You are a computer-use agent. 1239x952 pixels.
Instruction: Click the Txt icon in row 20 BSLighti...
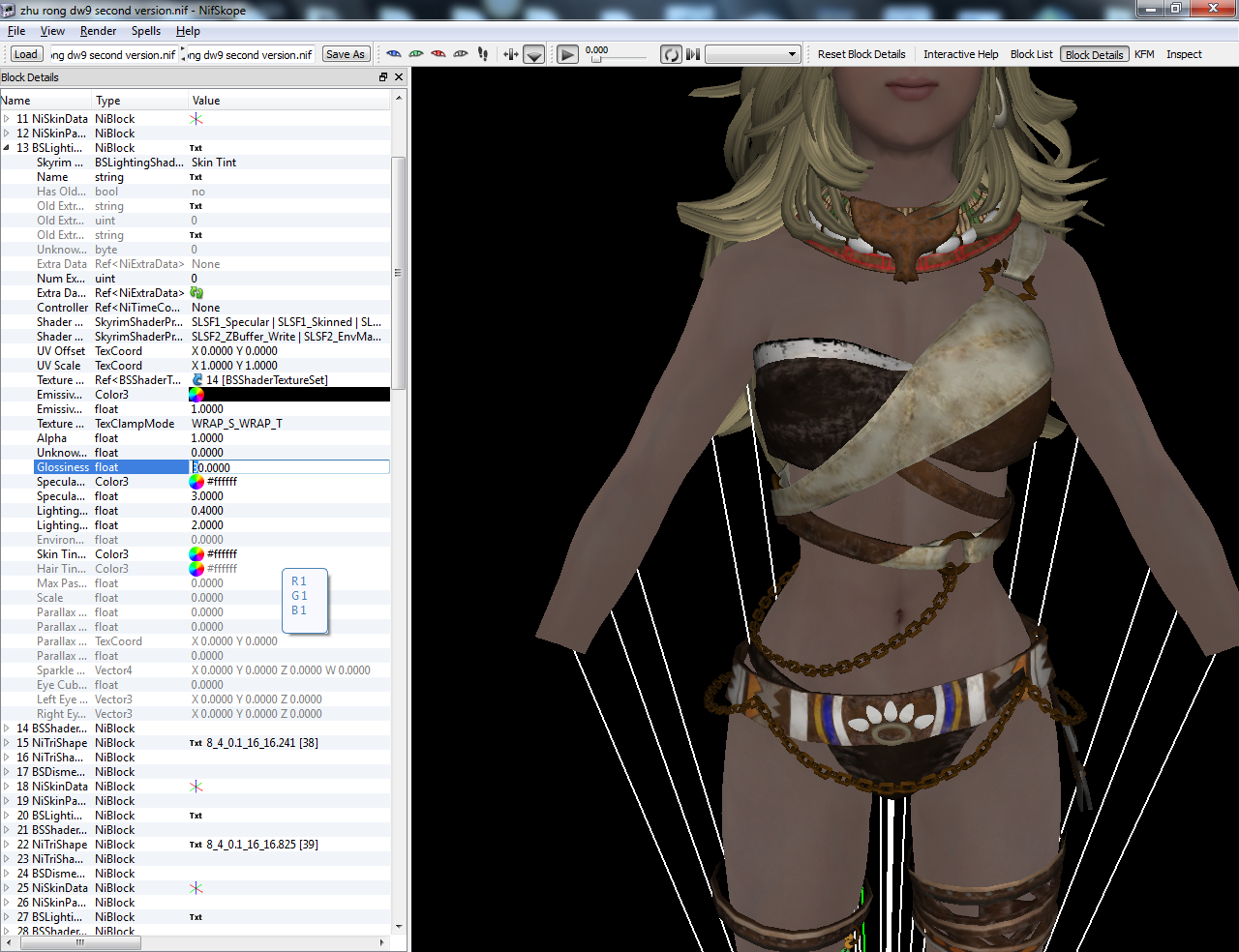tap(196, 816)
